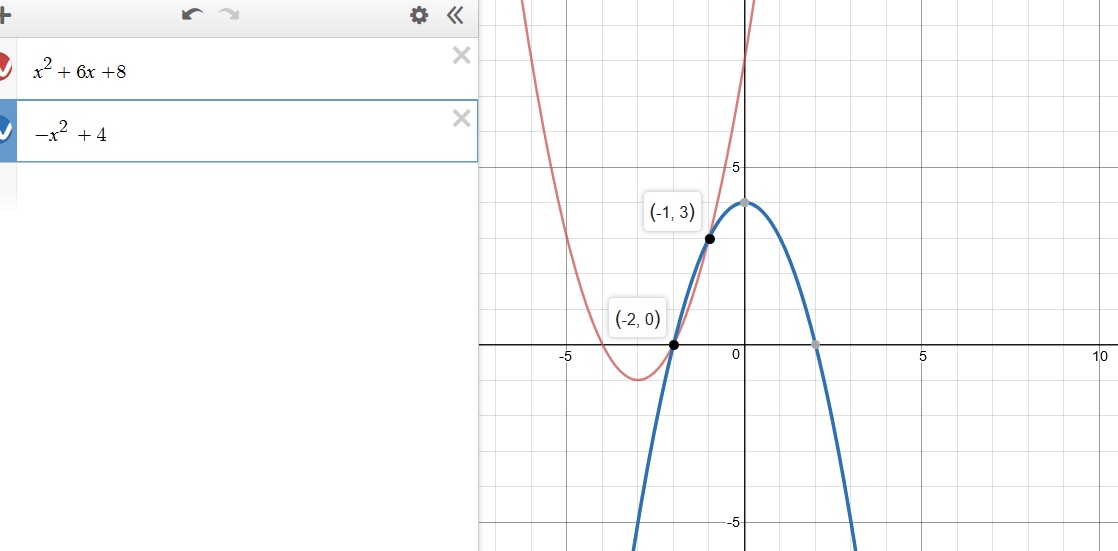1118x551 pixels.
Task: Click the gray vertex point of blue parabola
Action: 744,203
